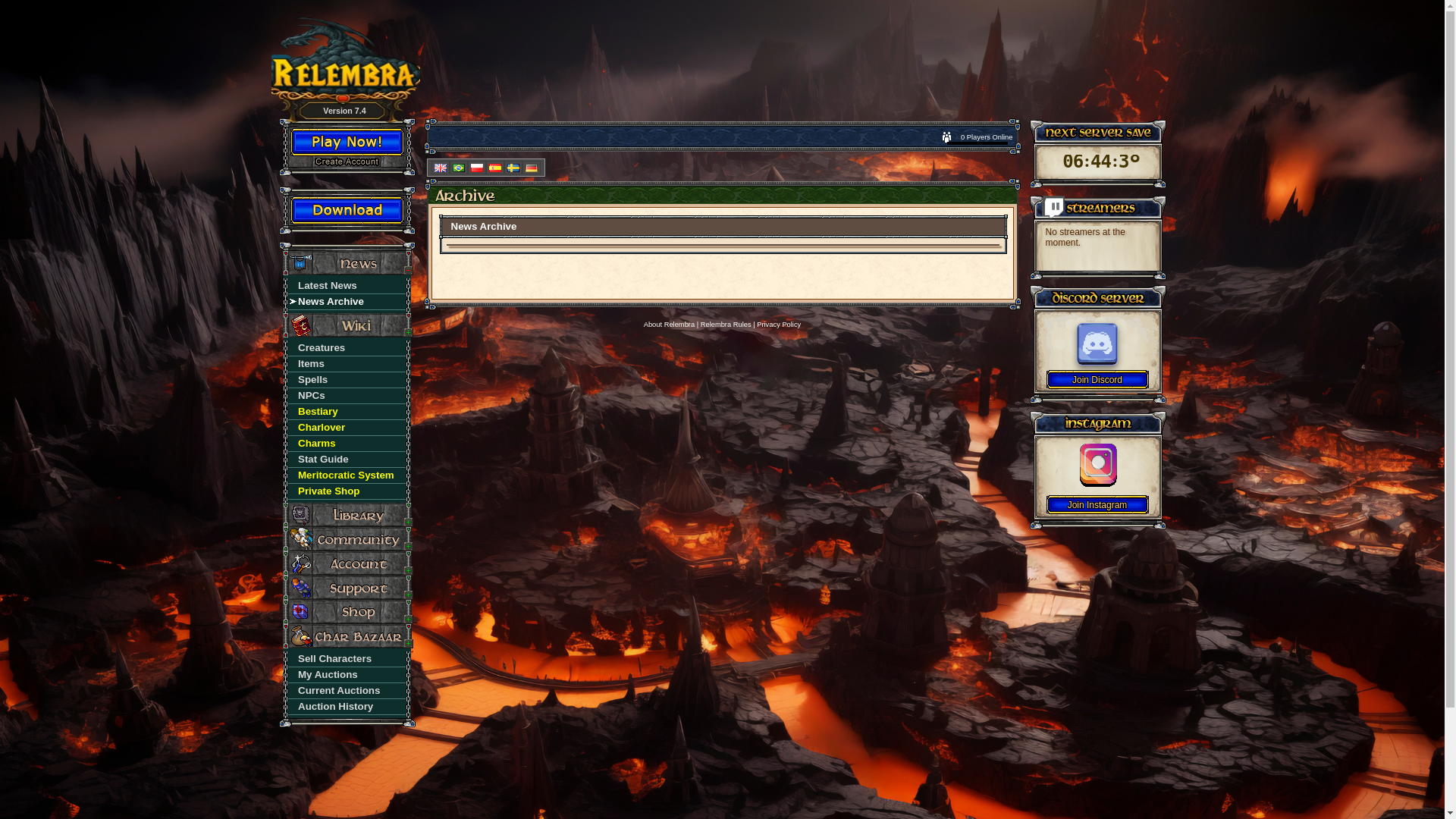Screen dimensions: 1456x819
Task: Expand the Support menu section
Action: click(x=408, y=595)
